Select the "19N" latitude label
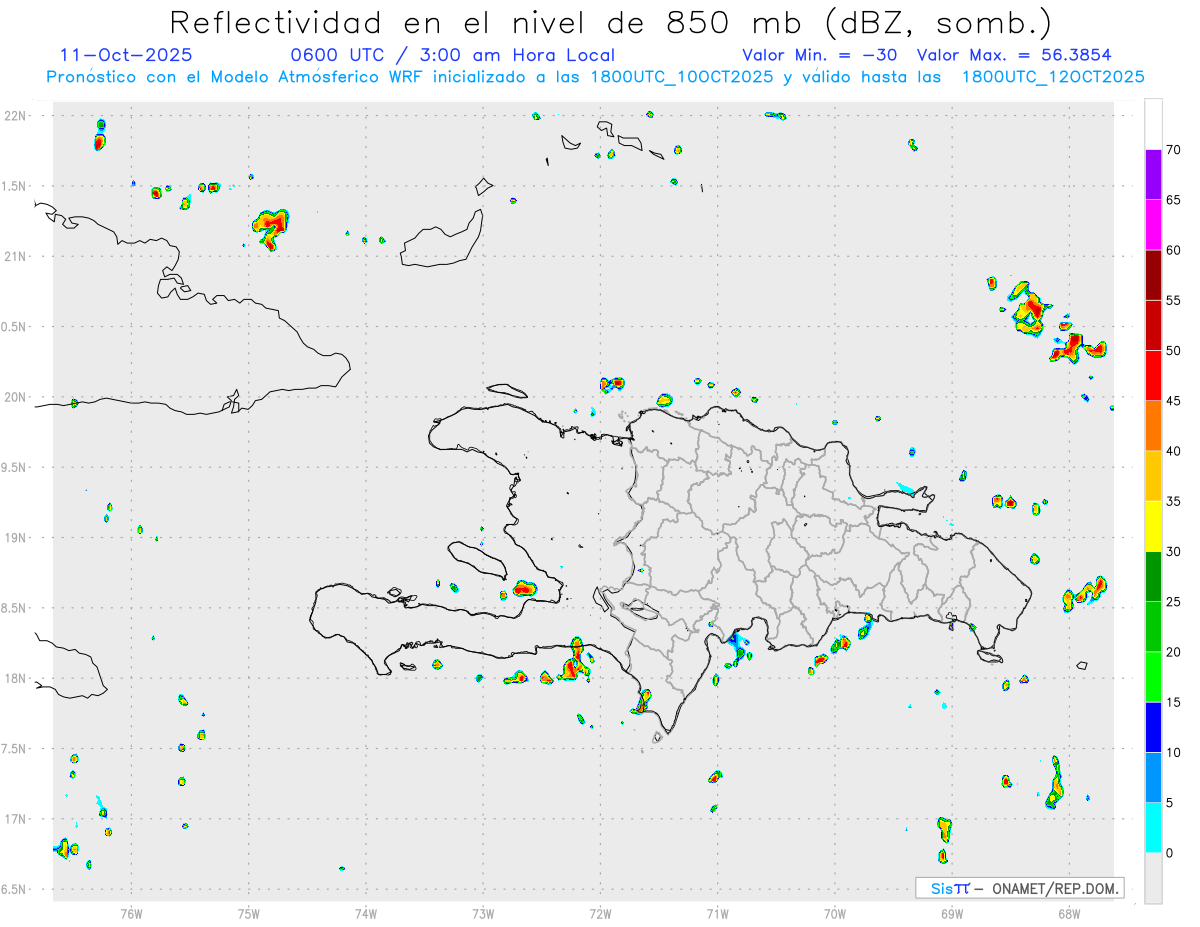Viewport: 1200px width, 927px height. tap(16, 538)
